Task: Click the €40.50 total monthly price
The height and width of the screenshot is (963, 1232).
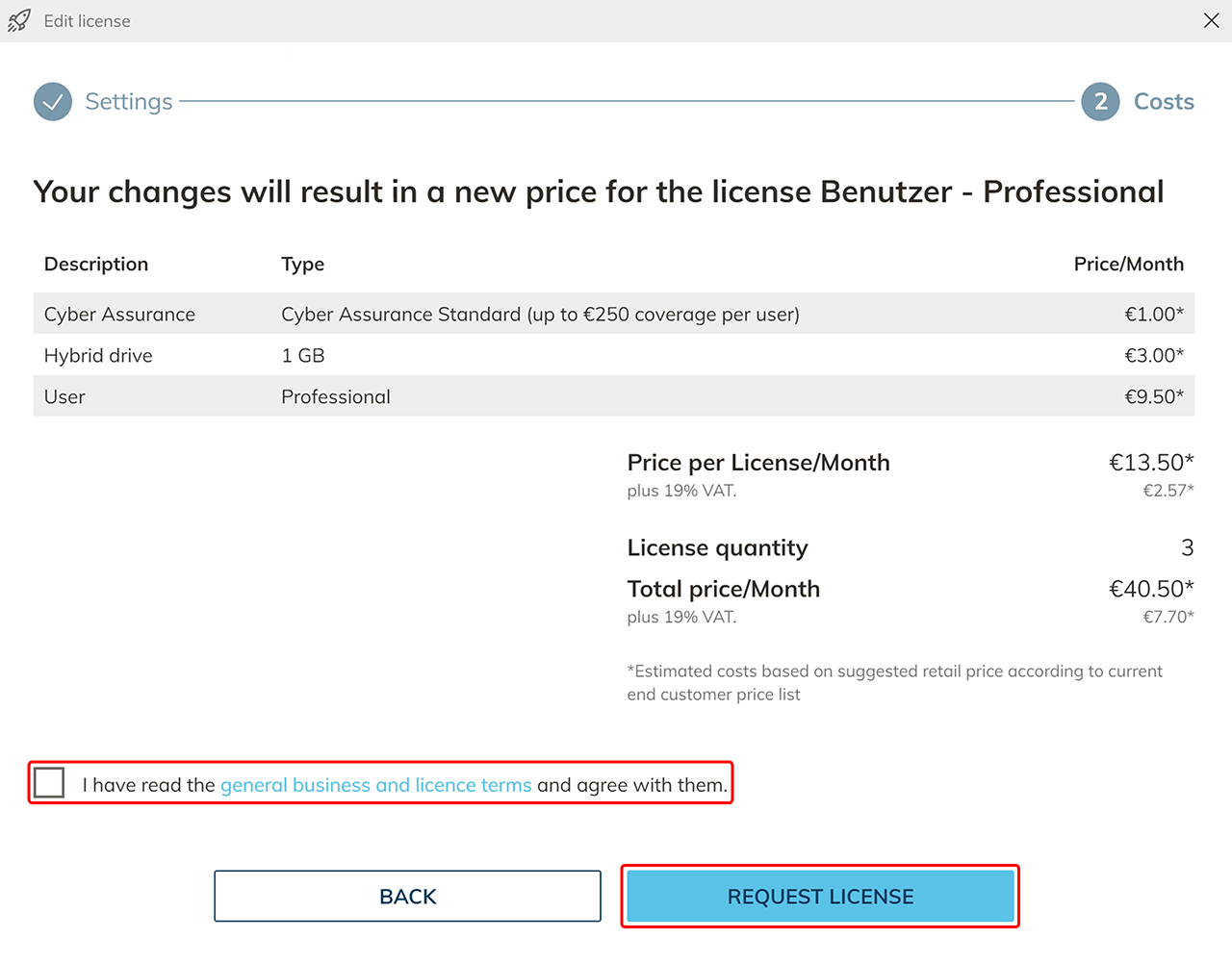Action: pos(1150,589)
